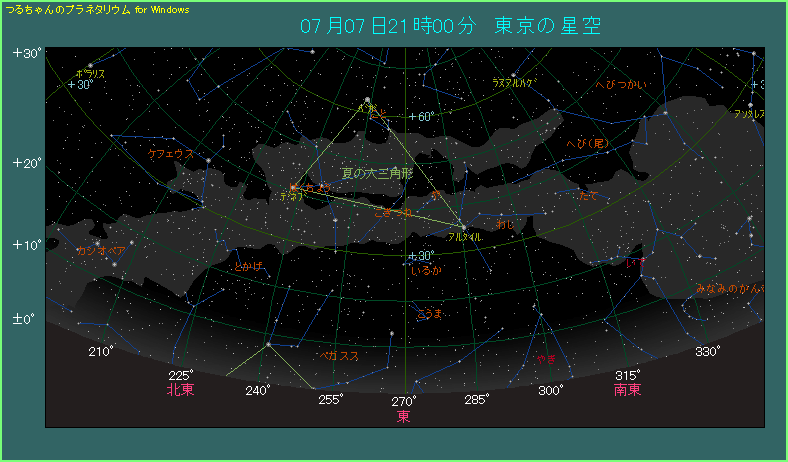Select the Altair (アルタイル) star marker
Image resolution: width=788 pixels, height=462 pixels.
point(463,226)
